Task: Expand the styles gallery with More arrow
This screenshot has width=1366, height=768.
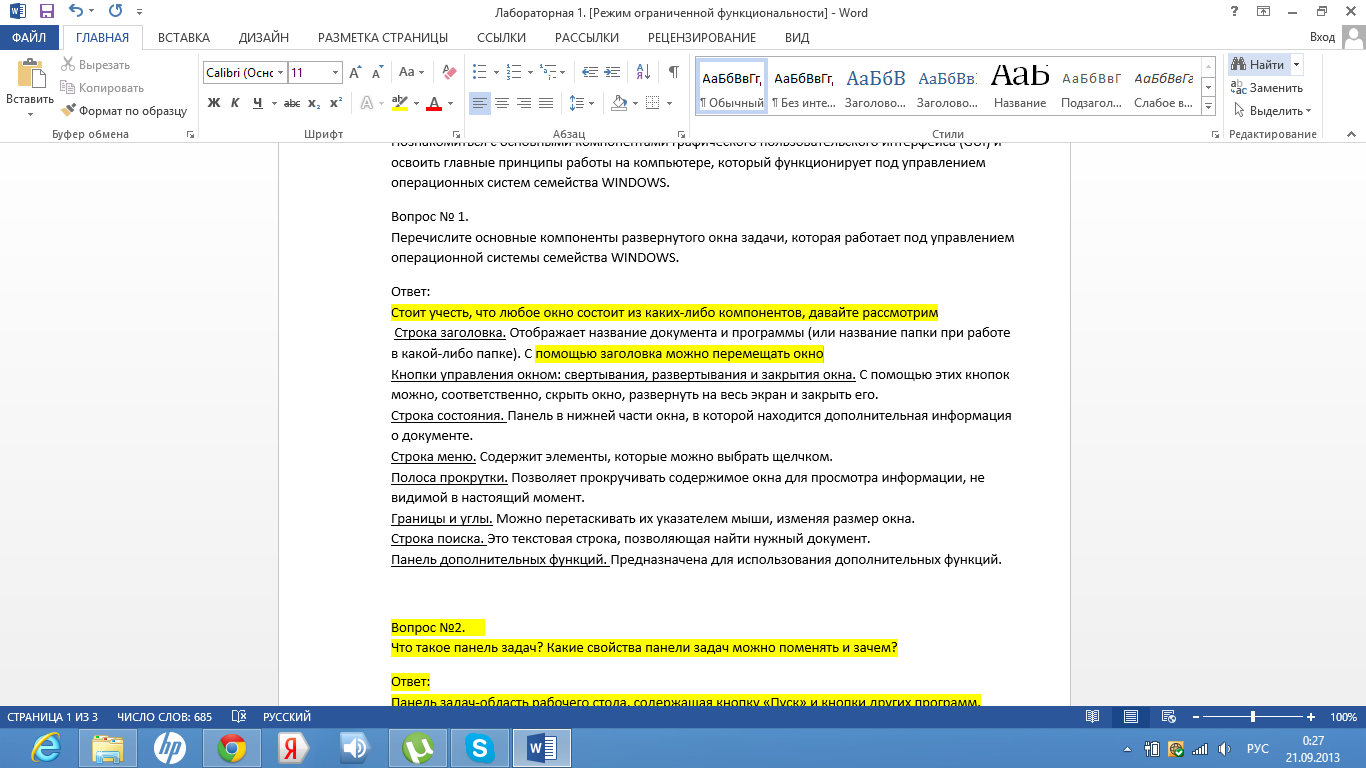Action: [x=1208, y=106]
